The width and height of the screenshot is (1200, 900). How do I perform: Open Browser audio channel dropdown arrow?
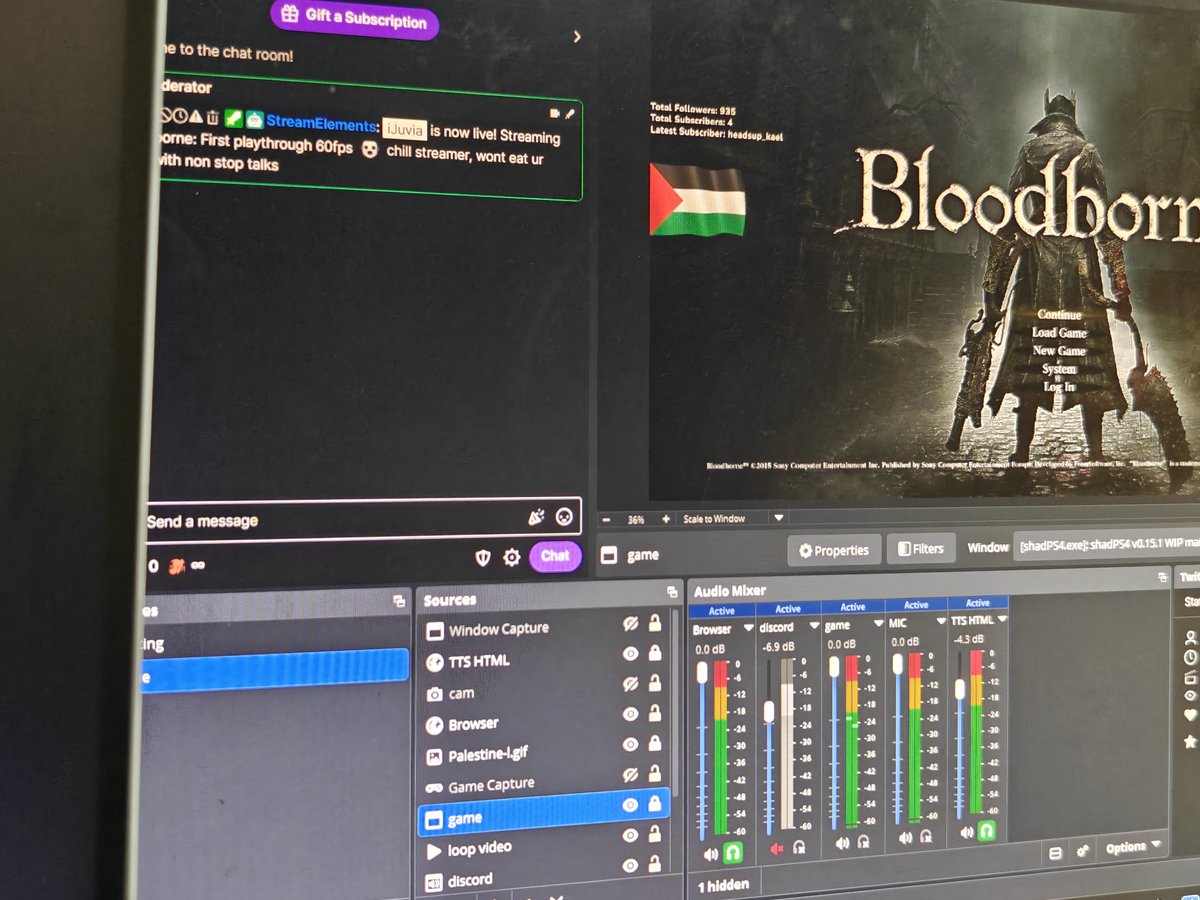coord(748,628)
